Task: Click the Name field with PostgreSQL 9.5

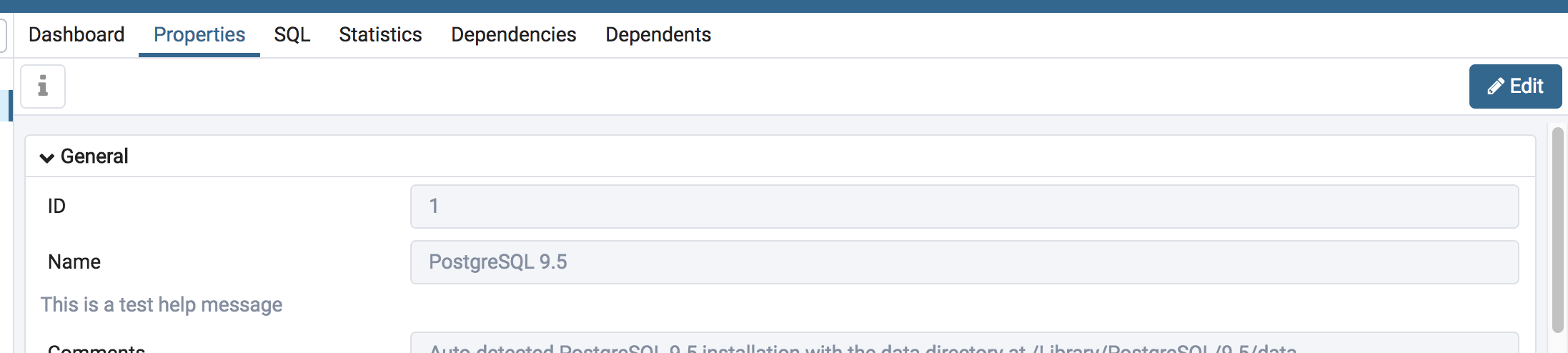Action: point(964,262)
